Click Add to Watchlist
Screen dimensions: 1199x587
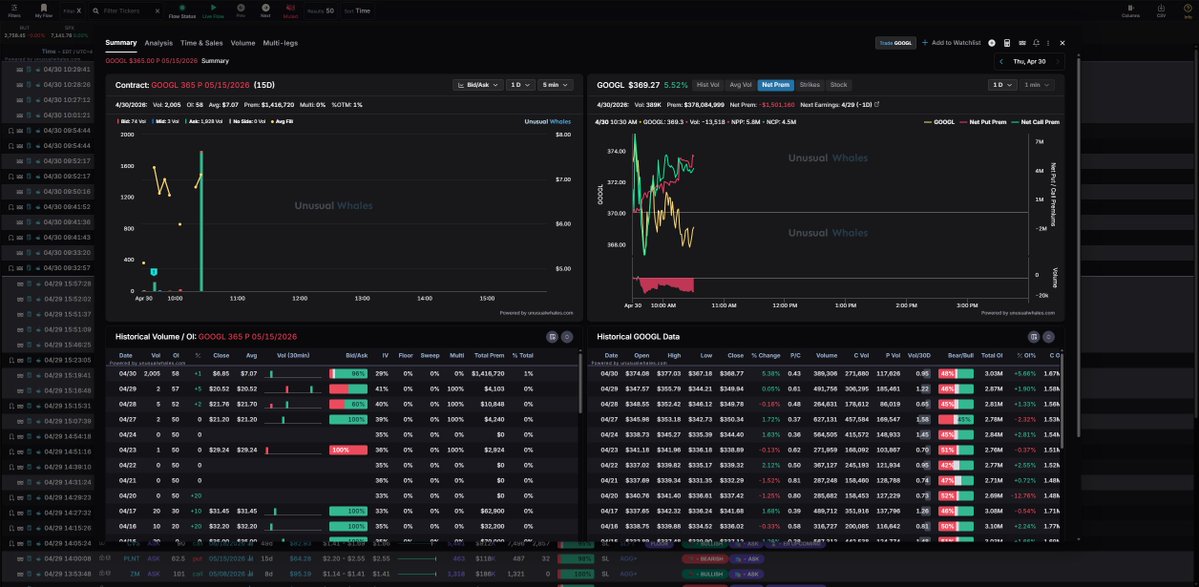(951, 43)
